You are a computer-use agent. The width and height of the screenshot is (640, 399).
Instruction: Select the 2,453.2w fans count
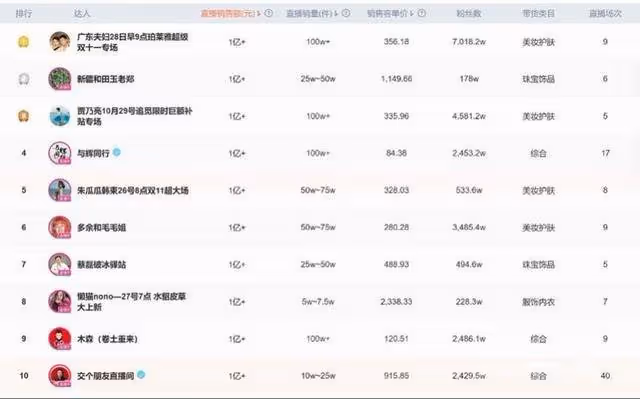coord(469,153)
